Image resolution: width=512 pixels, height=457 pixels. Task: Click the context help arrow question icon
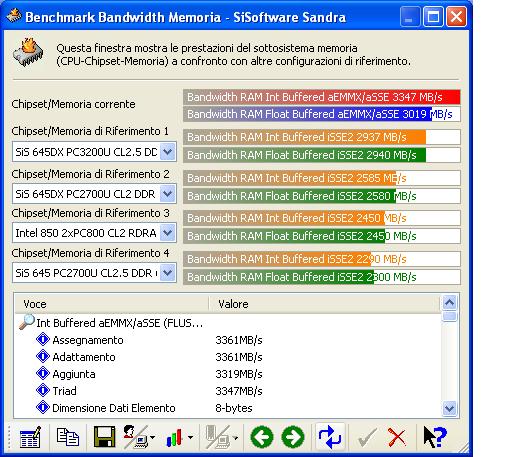click(435, 437)
